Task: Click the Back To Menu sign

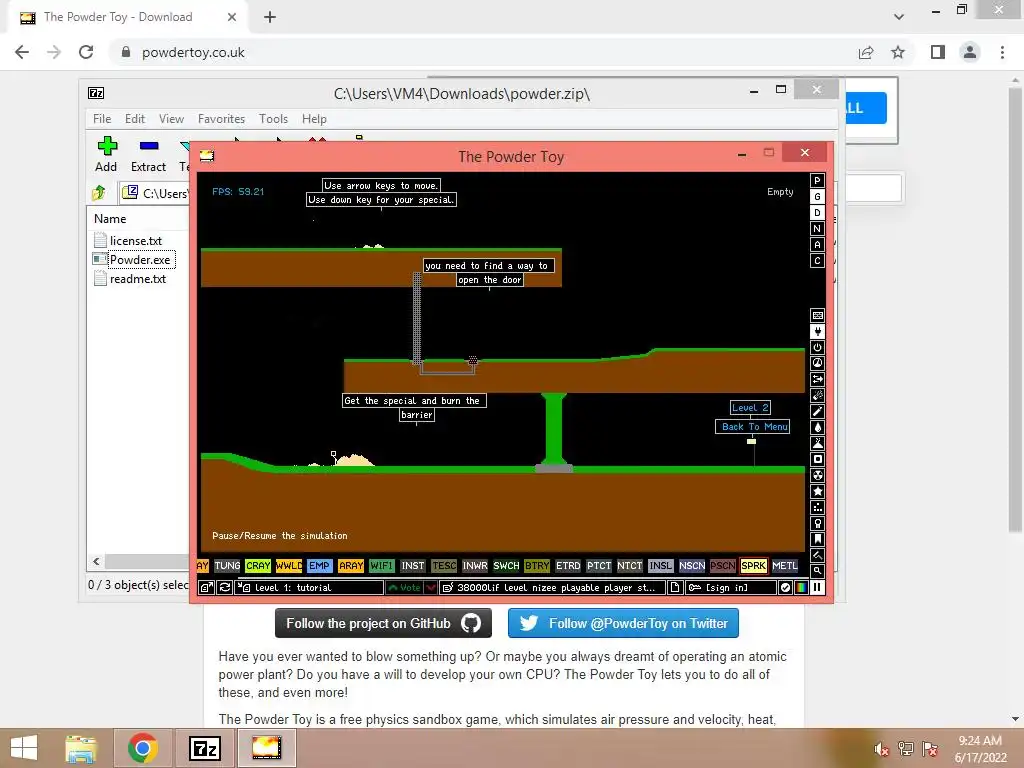Action: (x=754, y=426)
